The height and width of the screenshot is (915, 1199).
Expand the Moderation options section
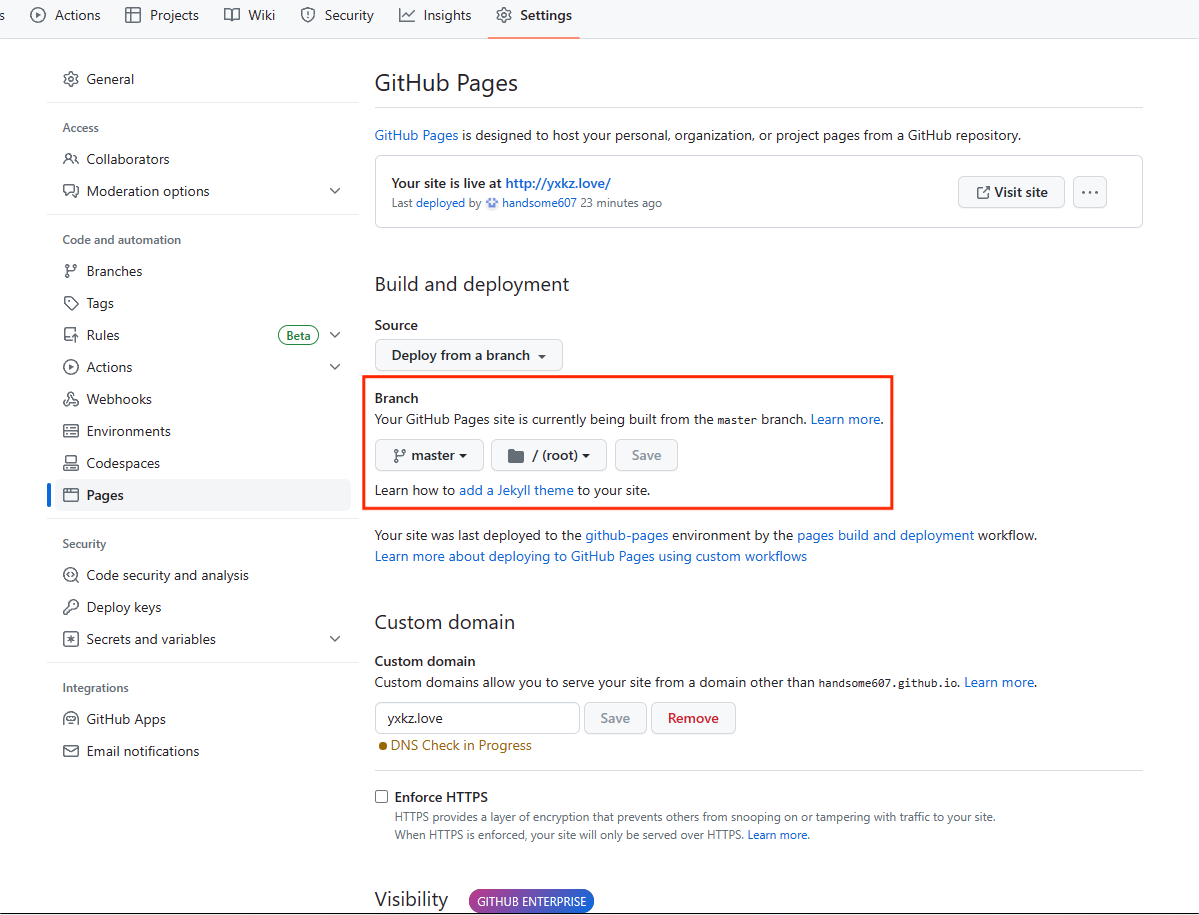(x=335, y=191)
